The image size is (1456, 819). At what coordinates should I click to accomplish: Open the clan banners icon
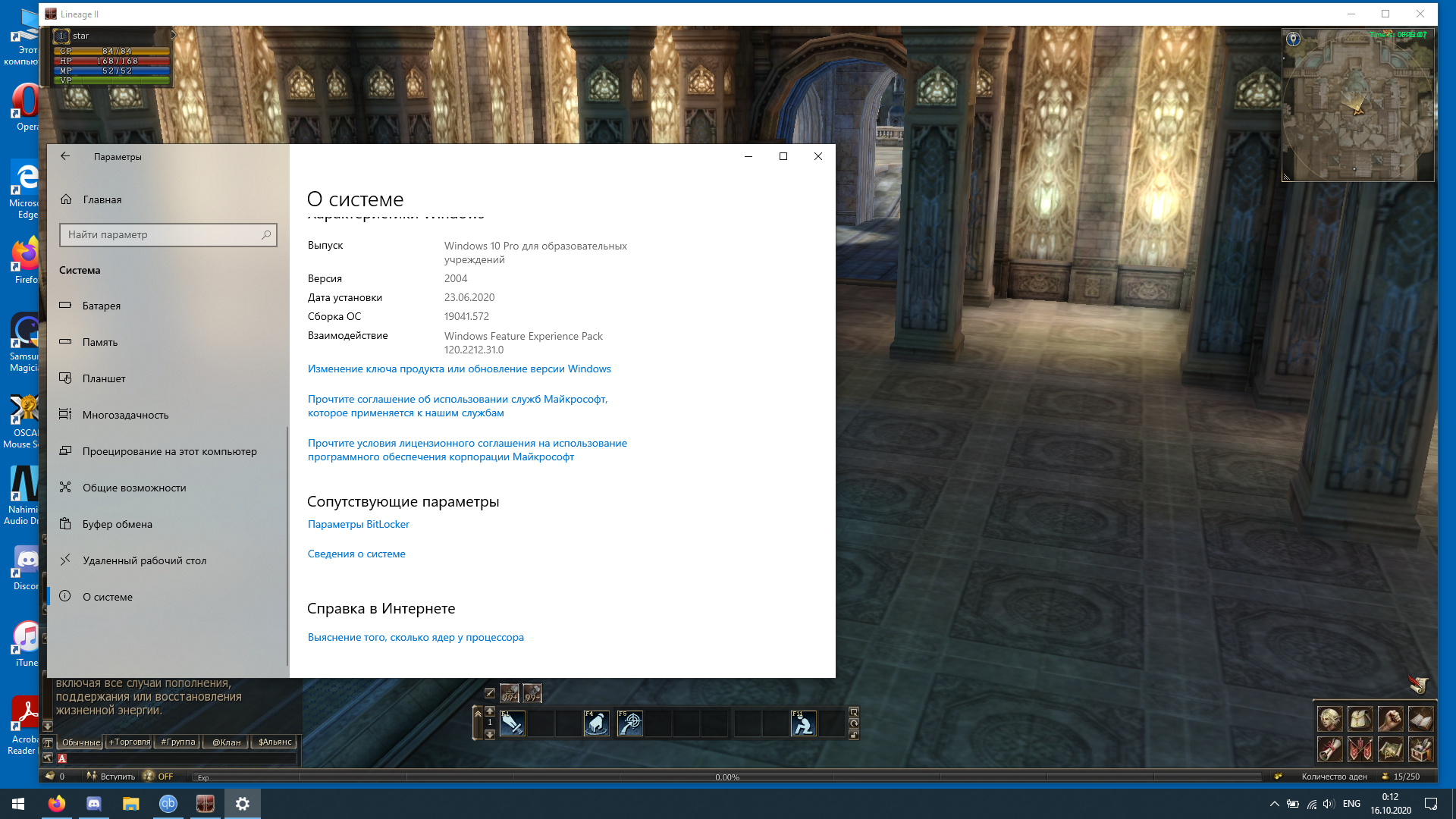point(1360,749)
